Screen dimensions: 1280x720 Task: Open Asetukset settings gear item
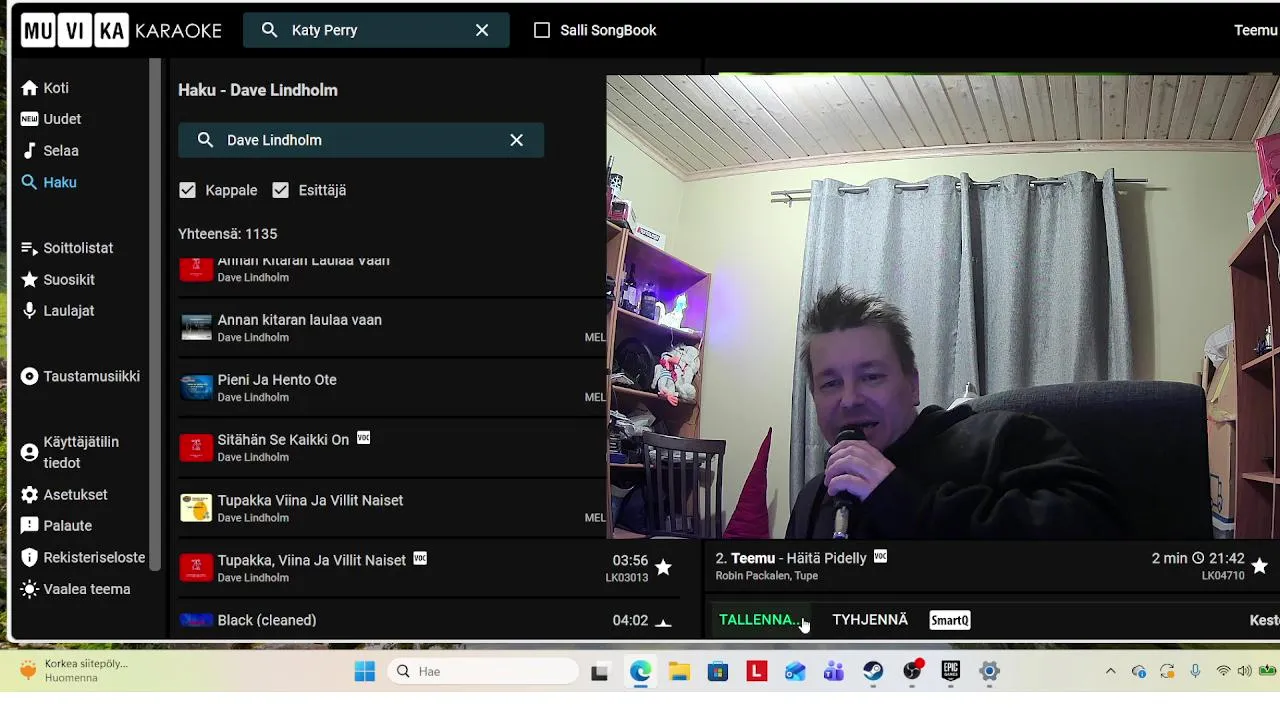click(x=64, y=495)
